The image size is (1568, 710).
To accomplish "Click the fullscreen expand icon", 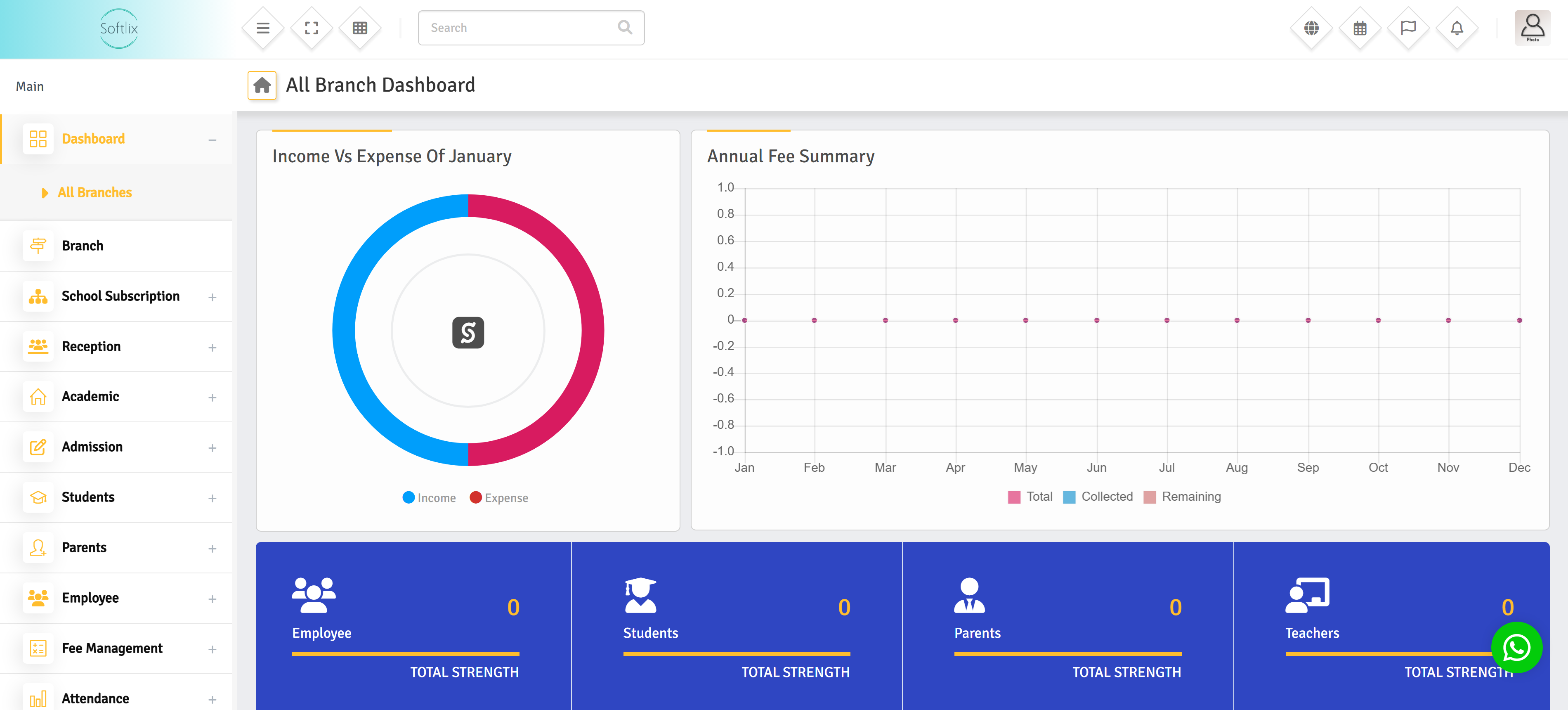I will [x=312, y=28].
